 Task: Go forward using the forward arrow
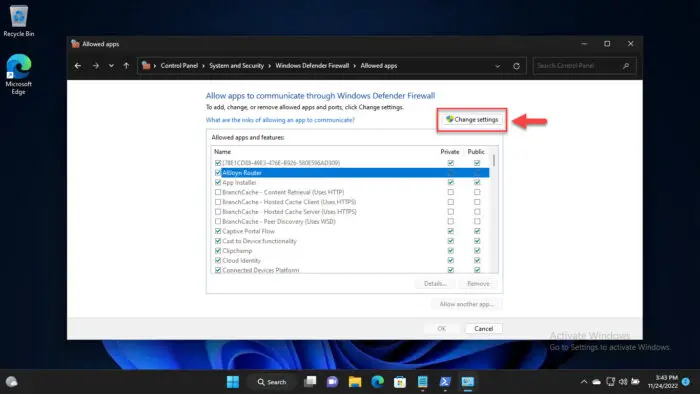point(96,66)
